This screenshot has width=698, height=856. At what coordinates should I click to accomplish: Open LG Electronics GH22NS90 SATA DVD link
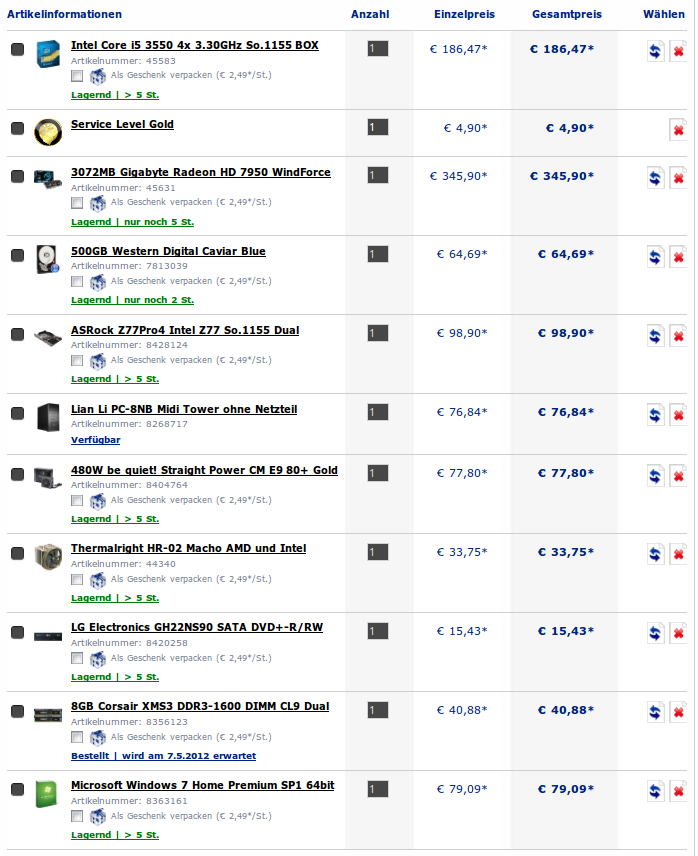197,627
